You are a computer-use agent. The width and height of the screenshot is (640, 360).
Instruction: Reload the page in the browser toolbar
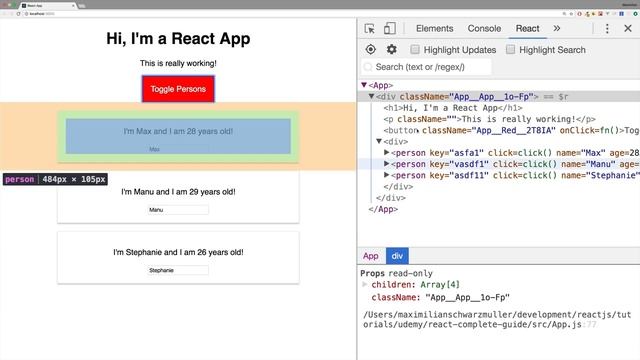click(x=18, y=13)
